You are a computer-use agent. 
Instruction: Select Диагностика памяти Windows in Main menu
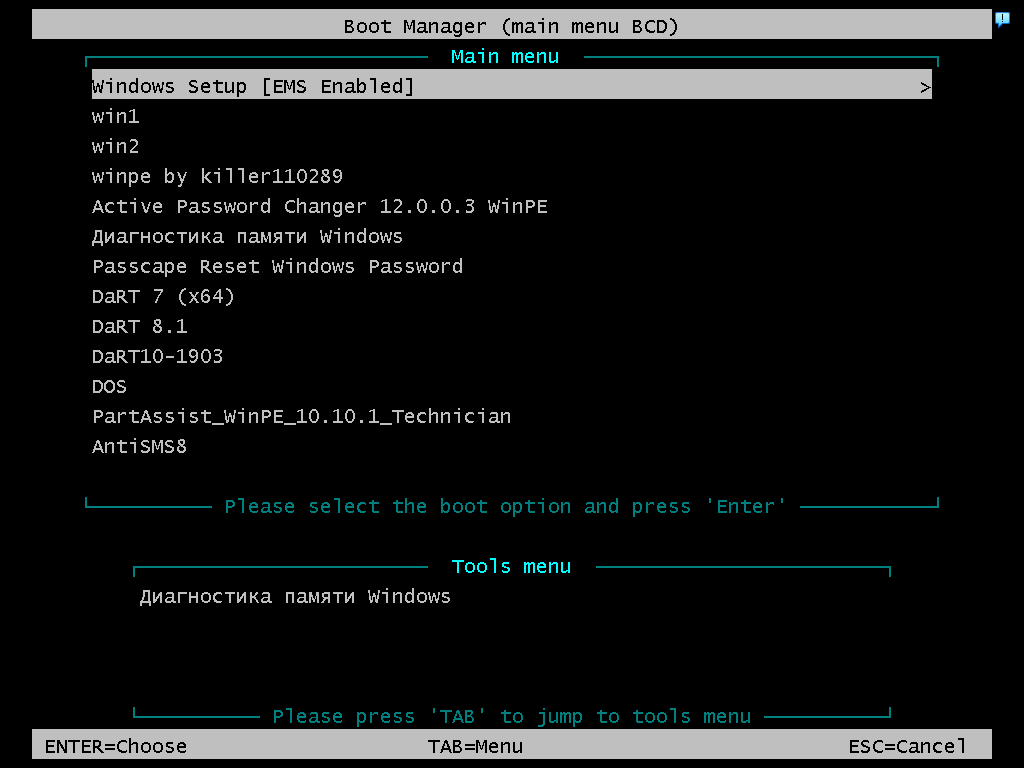click(x=247, y=236)
